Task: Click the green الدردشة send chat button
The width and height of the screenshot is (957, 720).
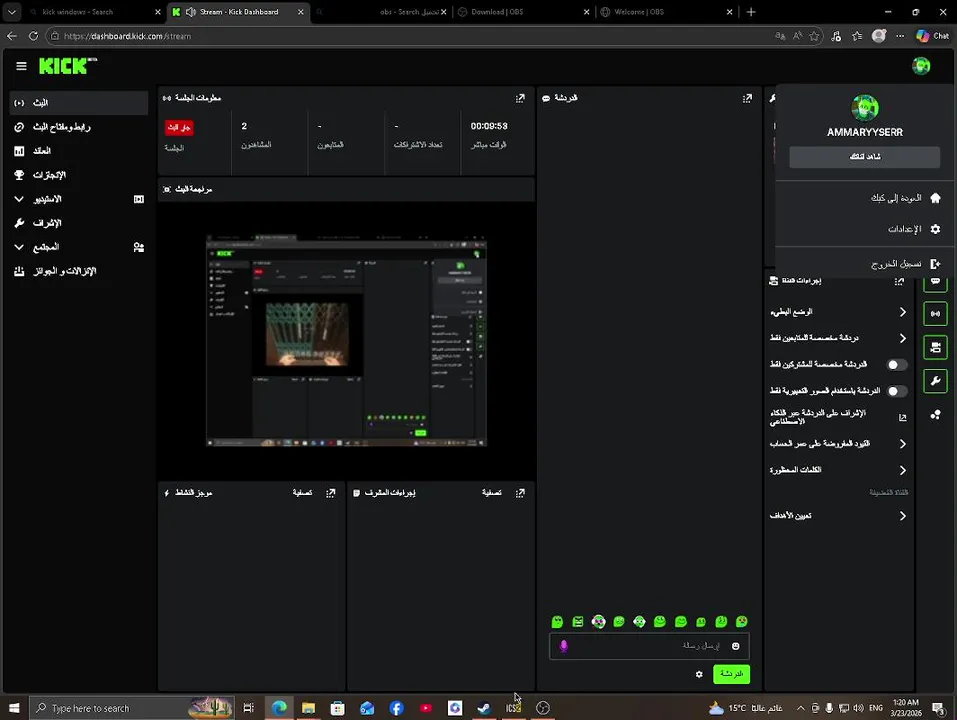Action: [731, 674]
